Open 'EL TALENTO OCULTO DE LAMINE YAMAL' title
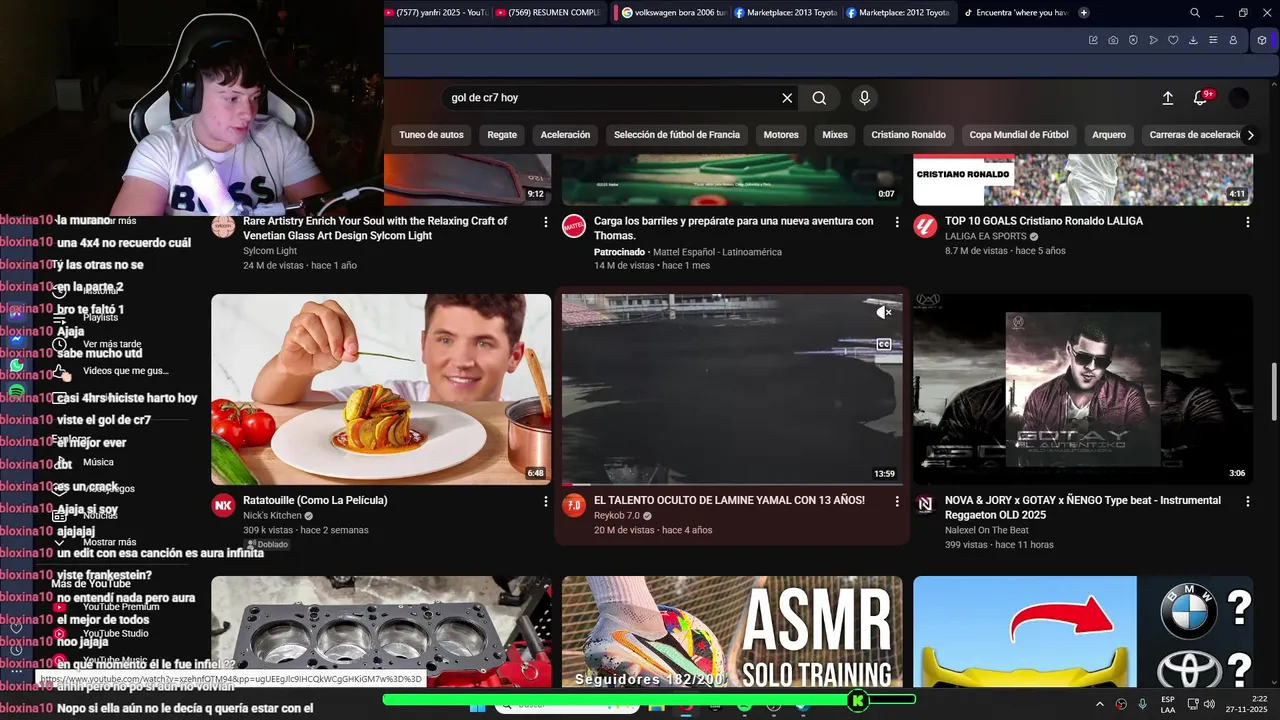 pyautogui.click(x=729, y=500)
